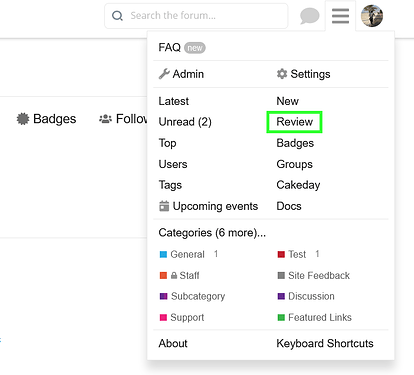Viewport: 414px width, 375px height.
Task: Open the Support category
Action: 182,317
